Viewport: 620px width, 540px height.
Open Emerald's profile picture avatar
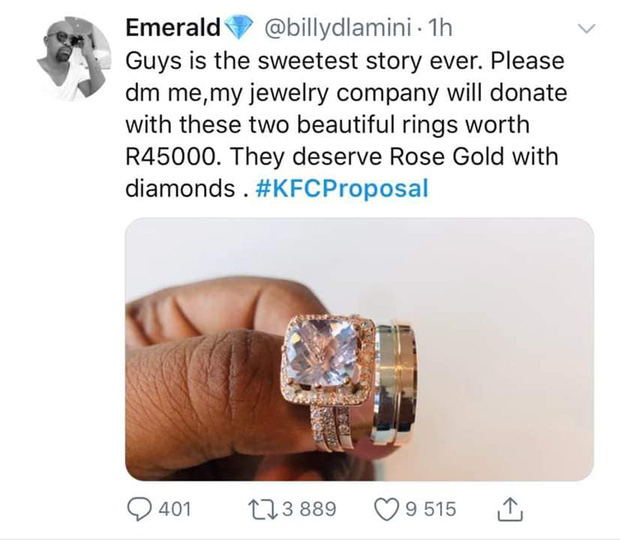coord(71,58)
